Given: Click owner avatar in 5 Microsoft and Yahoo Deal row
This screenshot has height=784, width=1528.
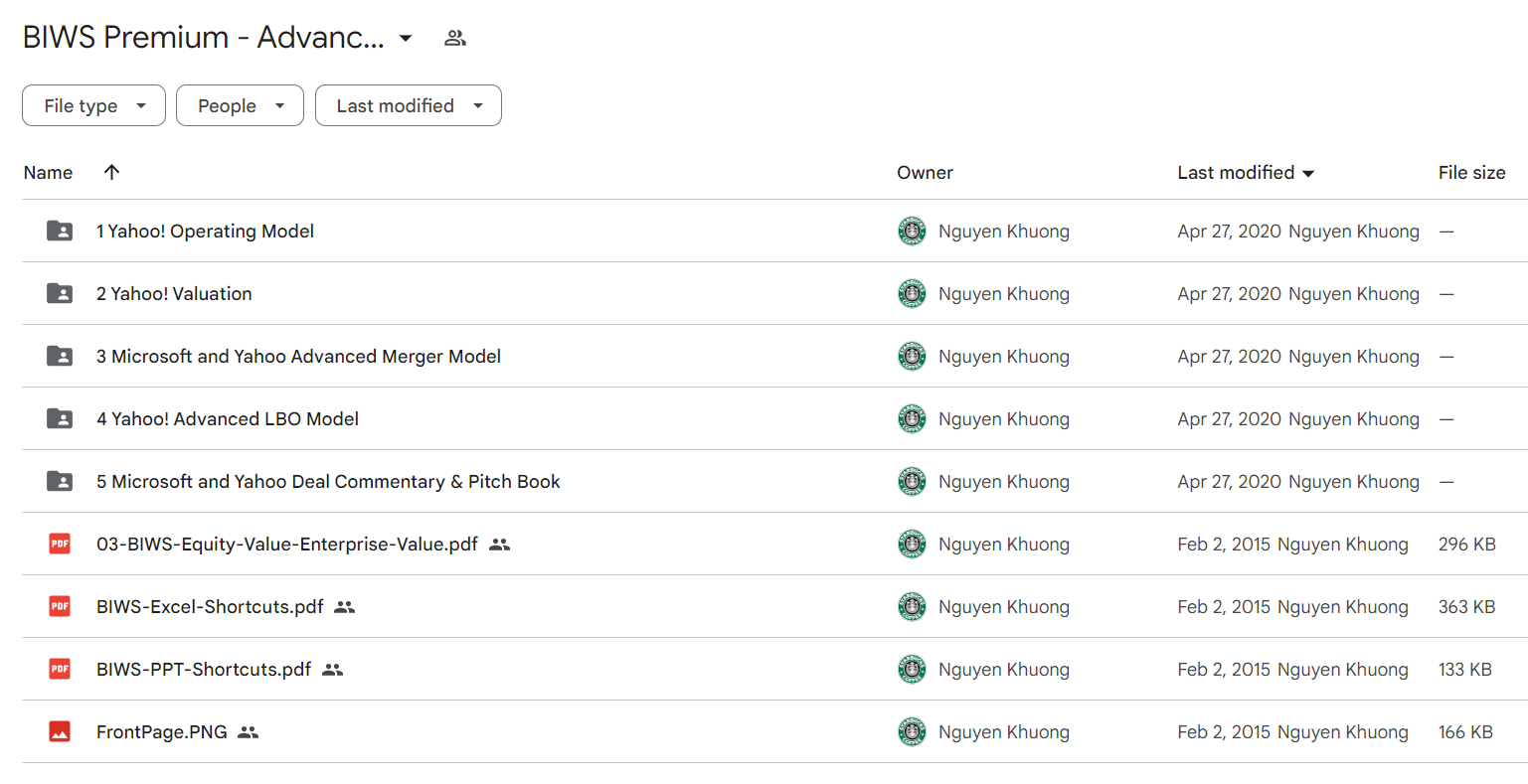Looking at the screenshot, I should coord(912,481).
